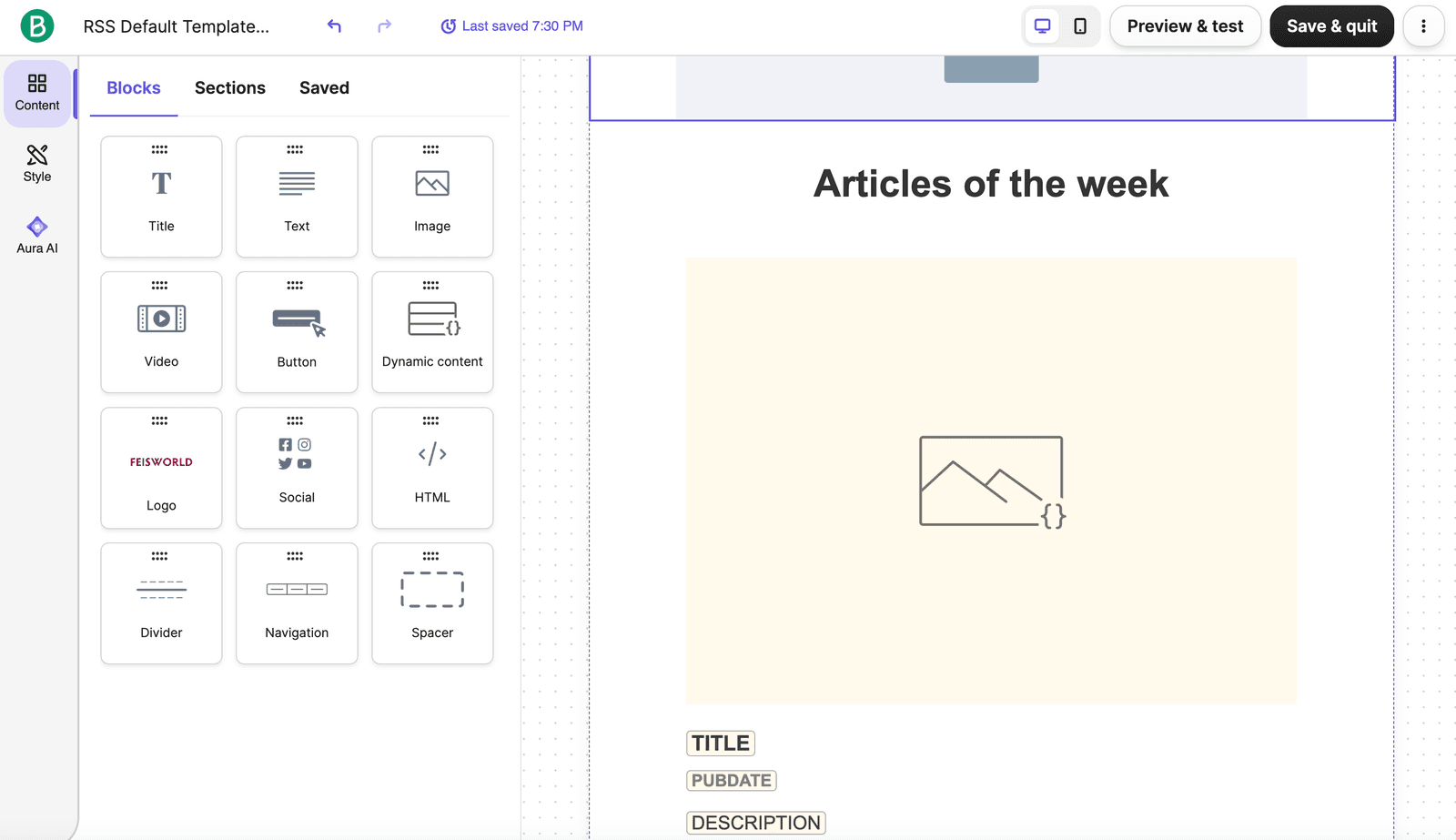Choose the Dynamic content block
Image resolution: width=1456 pixels, height=840 pixels.
[x=432, y=332]
